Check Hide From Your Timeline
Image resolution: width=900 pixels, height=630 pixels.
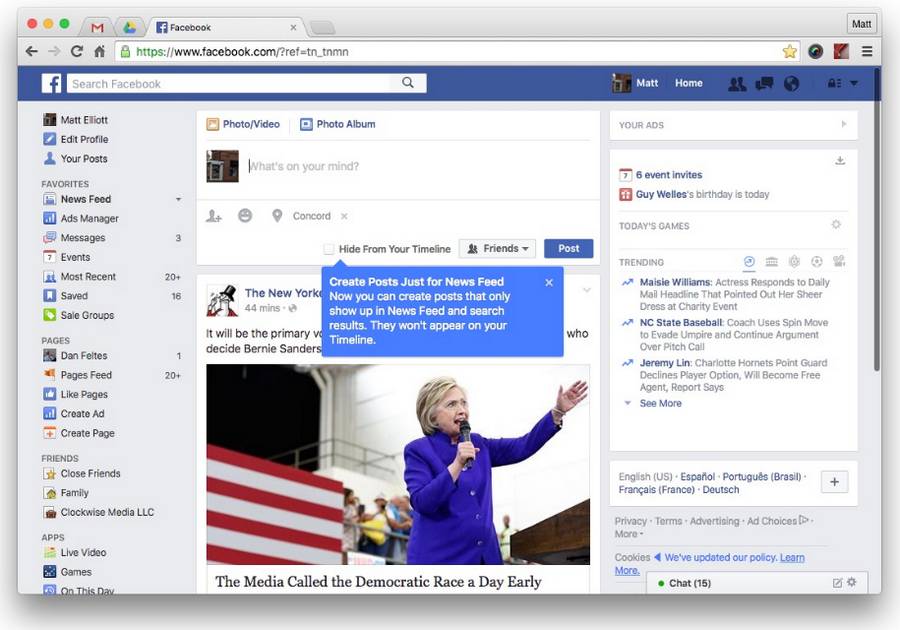[327, 247]
